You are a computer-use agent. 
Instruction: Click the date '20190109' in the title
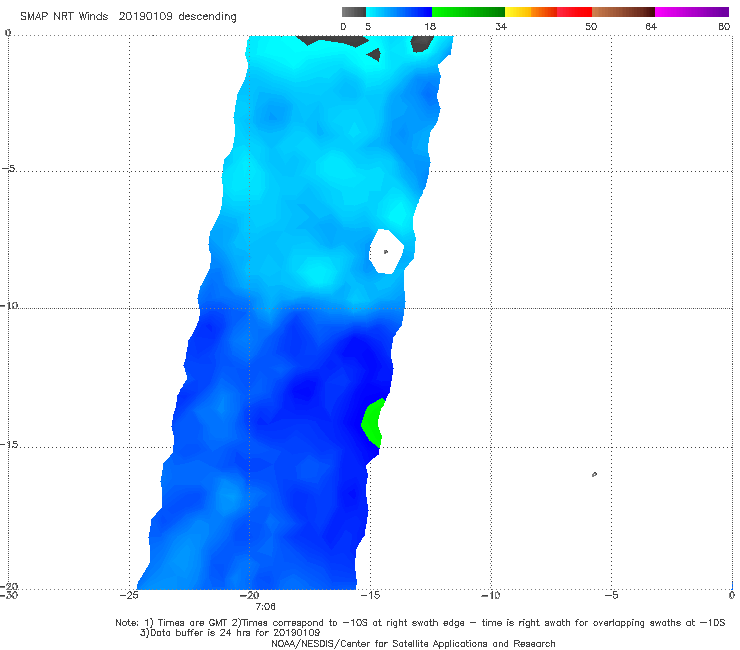click(x=145, y=16)
